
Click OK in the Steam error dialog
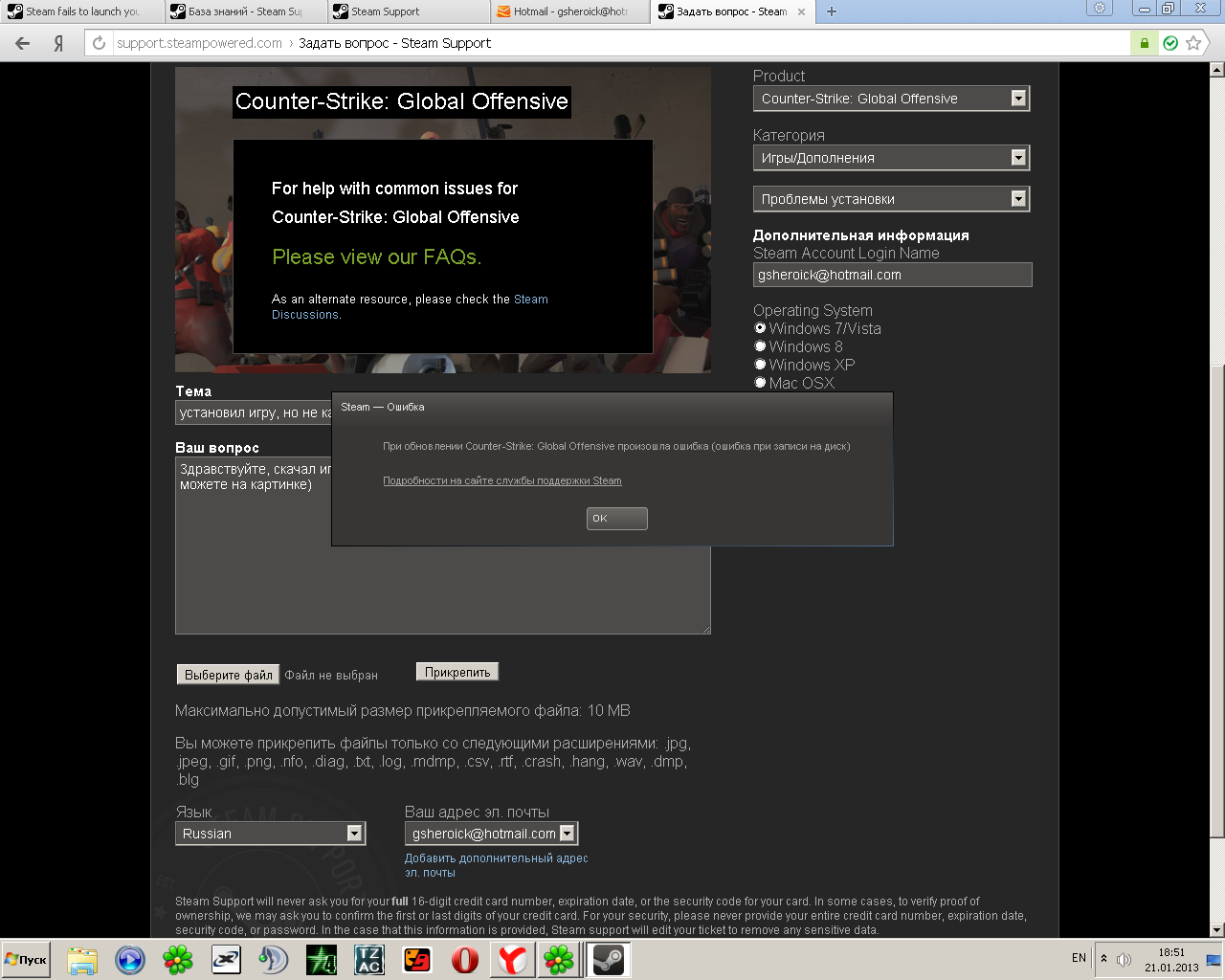616,518
